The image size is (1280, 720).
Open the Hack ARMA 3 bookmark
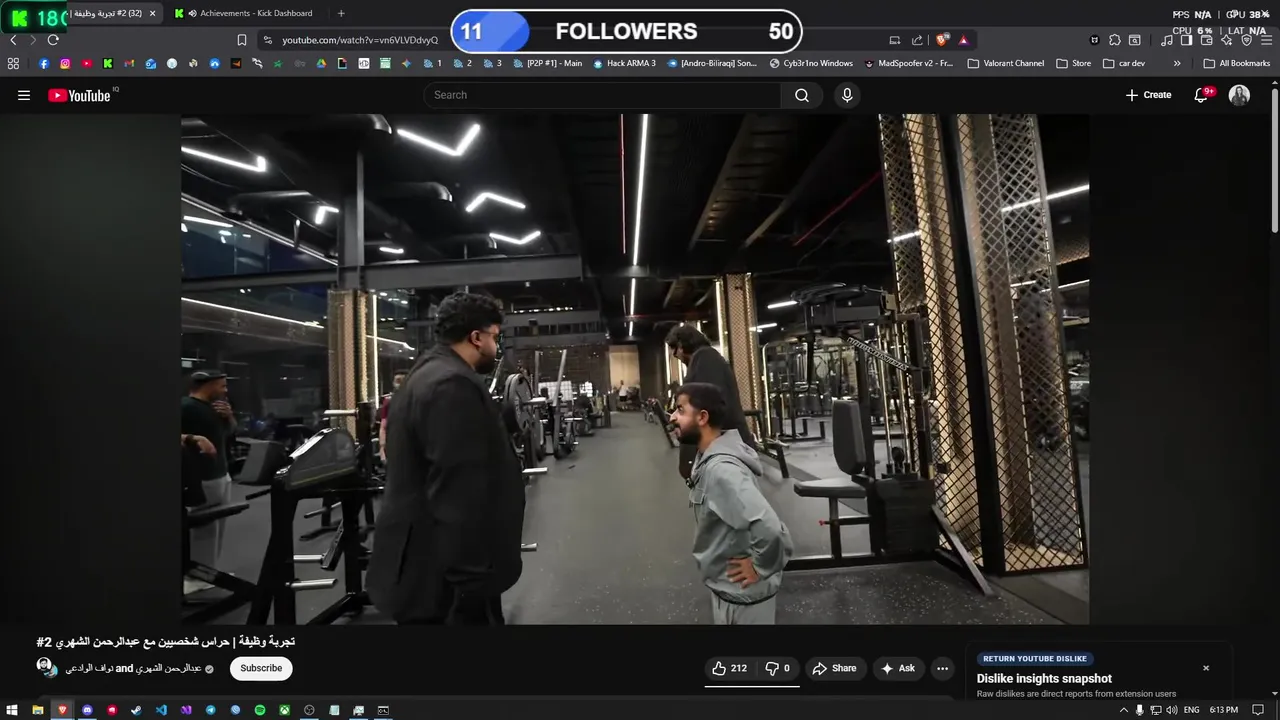coord(624,63)
